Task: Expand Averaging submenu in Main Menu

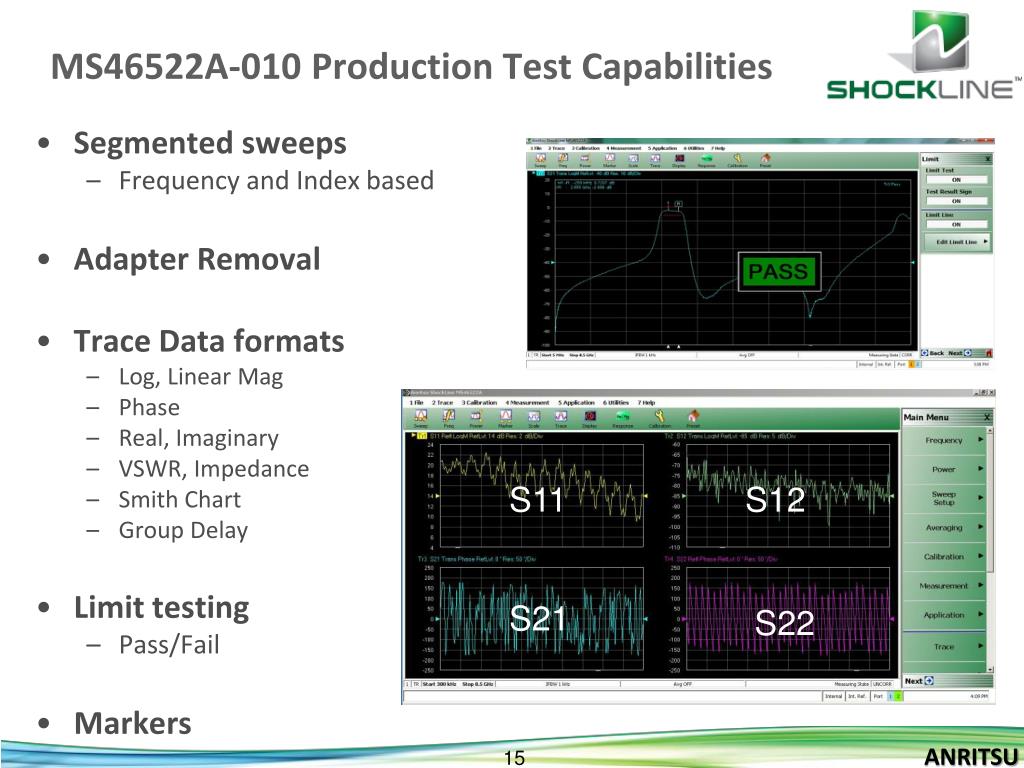Action: pyautogui.click(x=944, y=527)
